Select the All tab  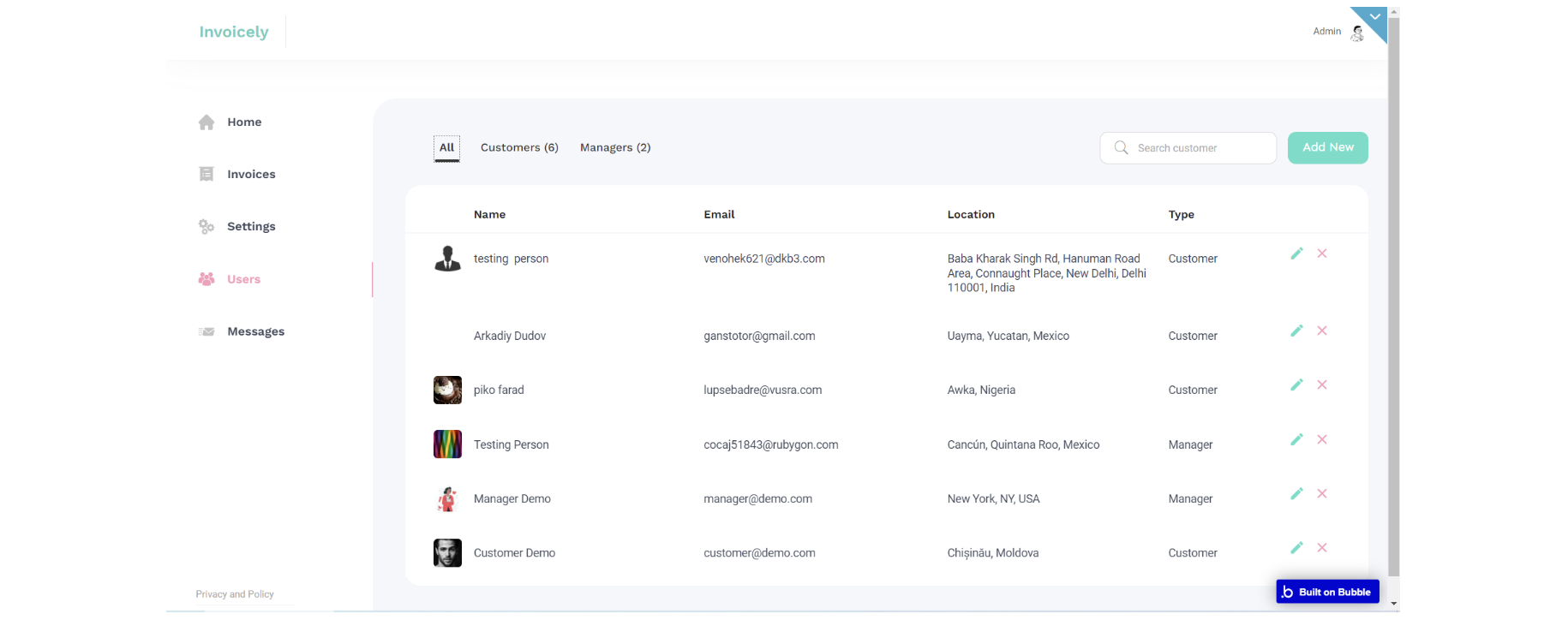click(446, 148)
